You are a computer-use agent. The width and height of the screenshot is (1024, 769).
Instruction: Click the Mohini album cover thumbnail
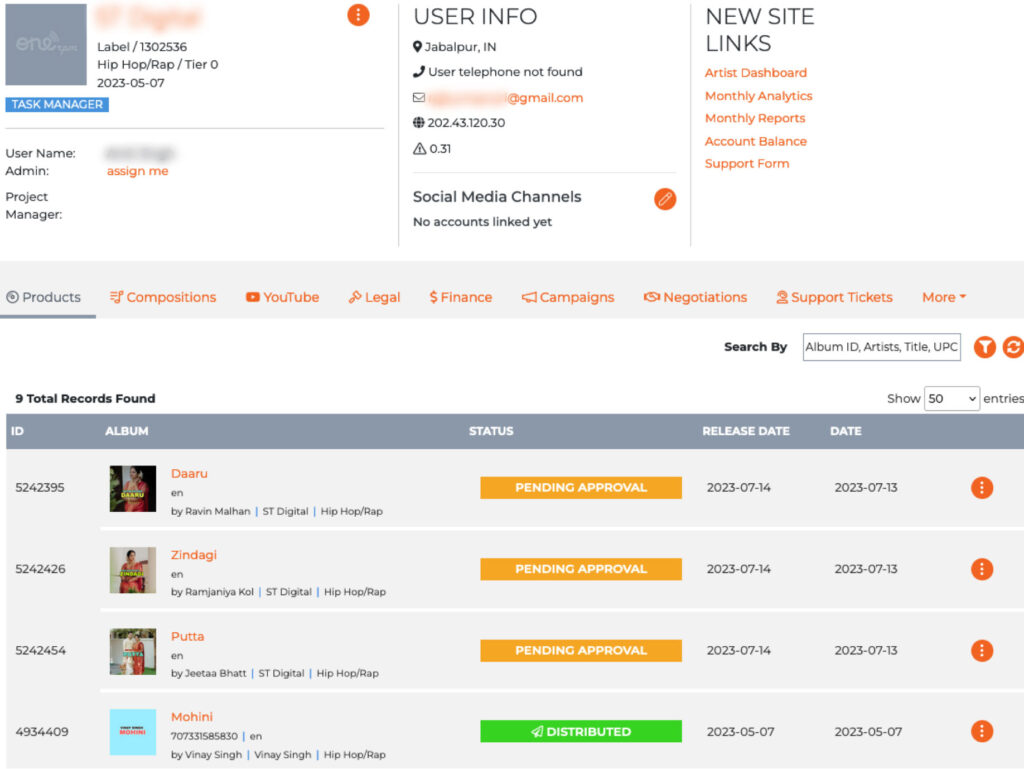(132, 731)
